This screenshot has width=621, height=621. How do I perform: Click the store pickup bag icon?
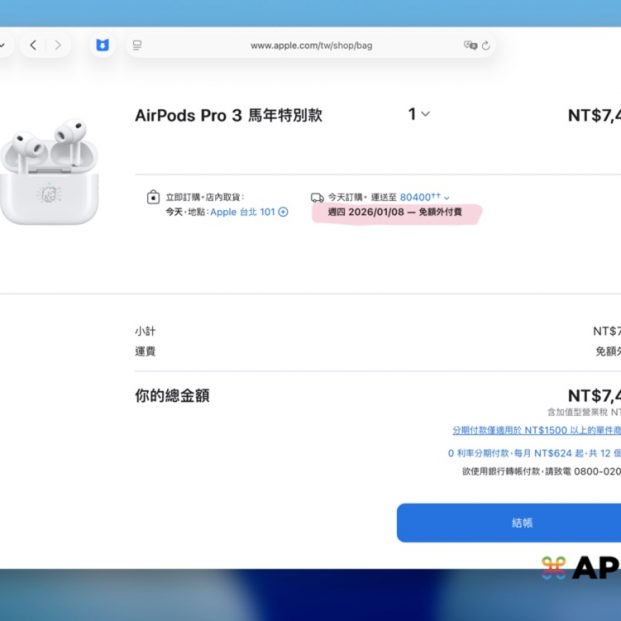153,198
